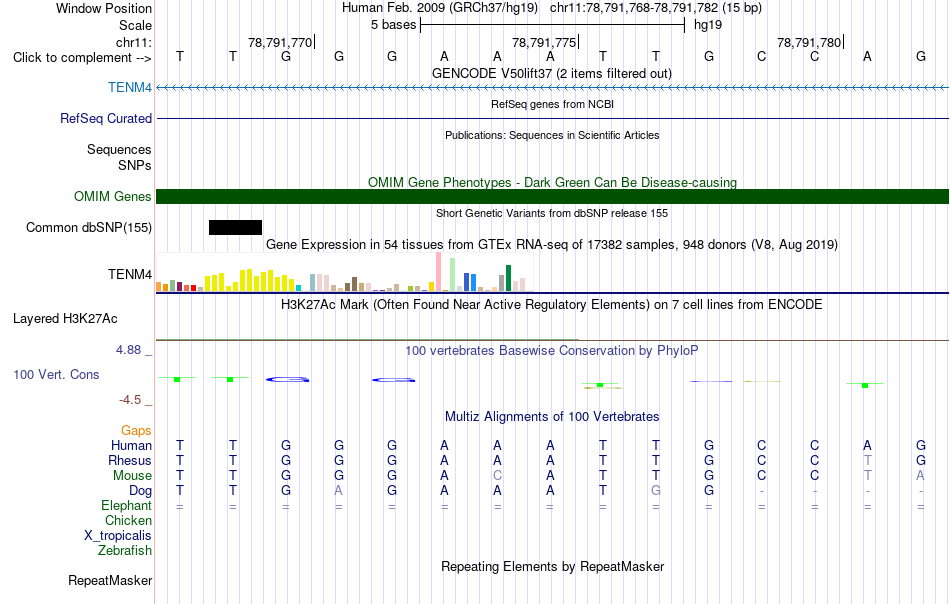Image resolution: width=950 pixels, height=604 pixels.
Task: Click the GENCODE V50lift37 track title
Action: click(x=552, y=73)
